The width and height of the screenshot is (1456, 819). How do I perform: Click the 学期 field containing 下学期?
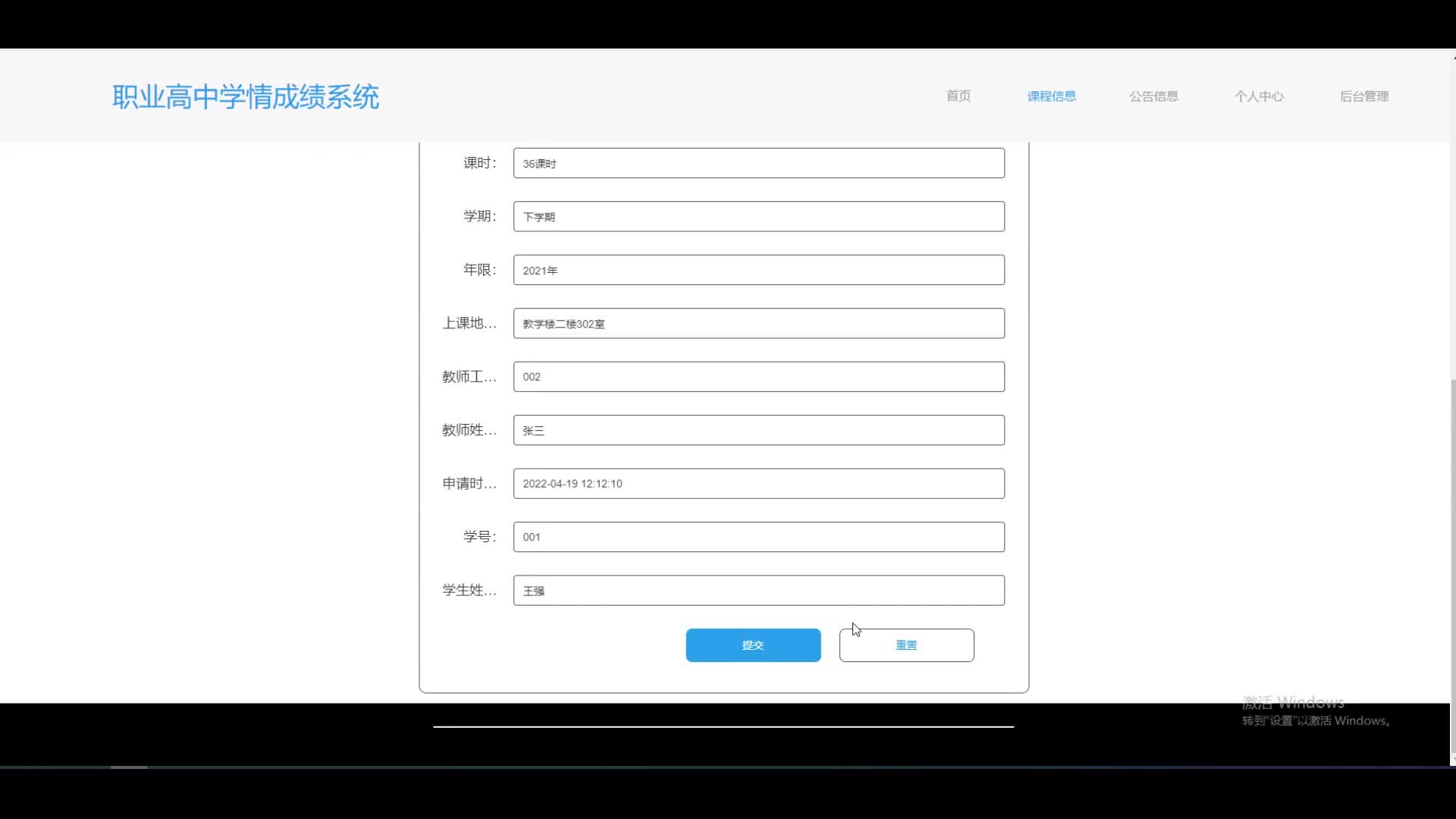tap(758, 217)
